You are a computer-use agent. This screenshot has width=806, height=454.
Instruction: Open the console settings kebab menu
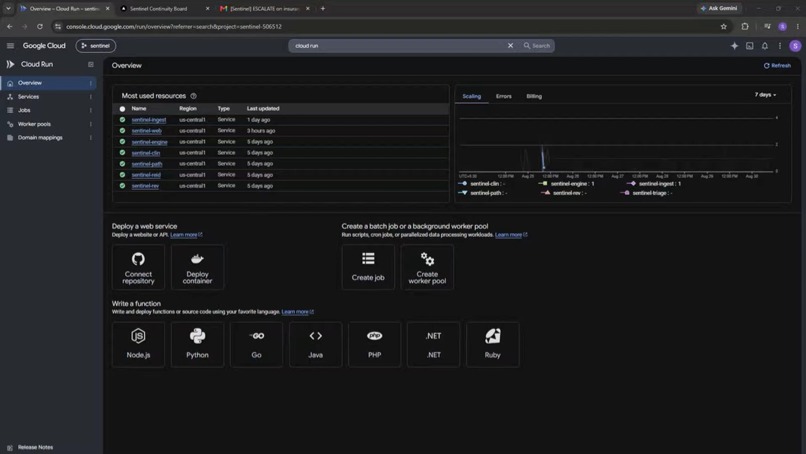780,46
